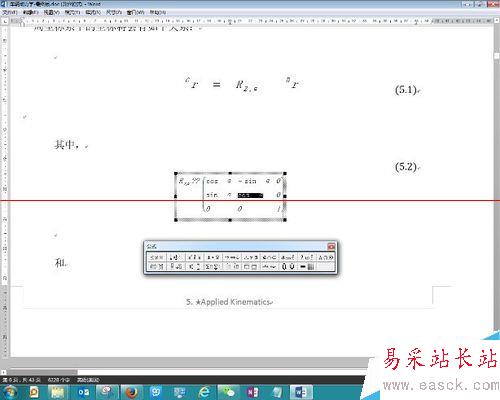Open the arrow symbols palette
The width and height of the screenshot is (500, 400).
(x=231, y=257)
